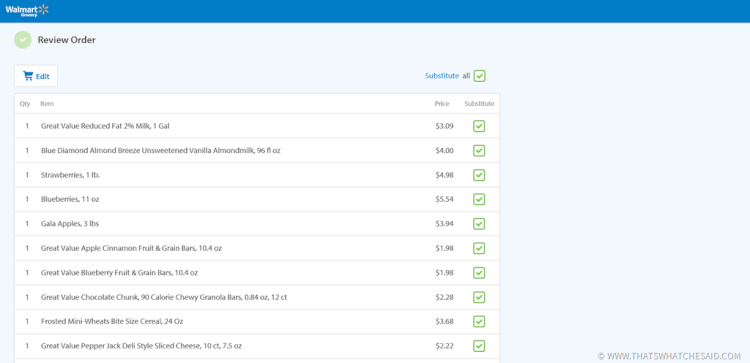This screenshot has height=363, width=750.
Task: Click the $4.00 price for almondmilk
Action: (x=444, y=151)
